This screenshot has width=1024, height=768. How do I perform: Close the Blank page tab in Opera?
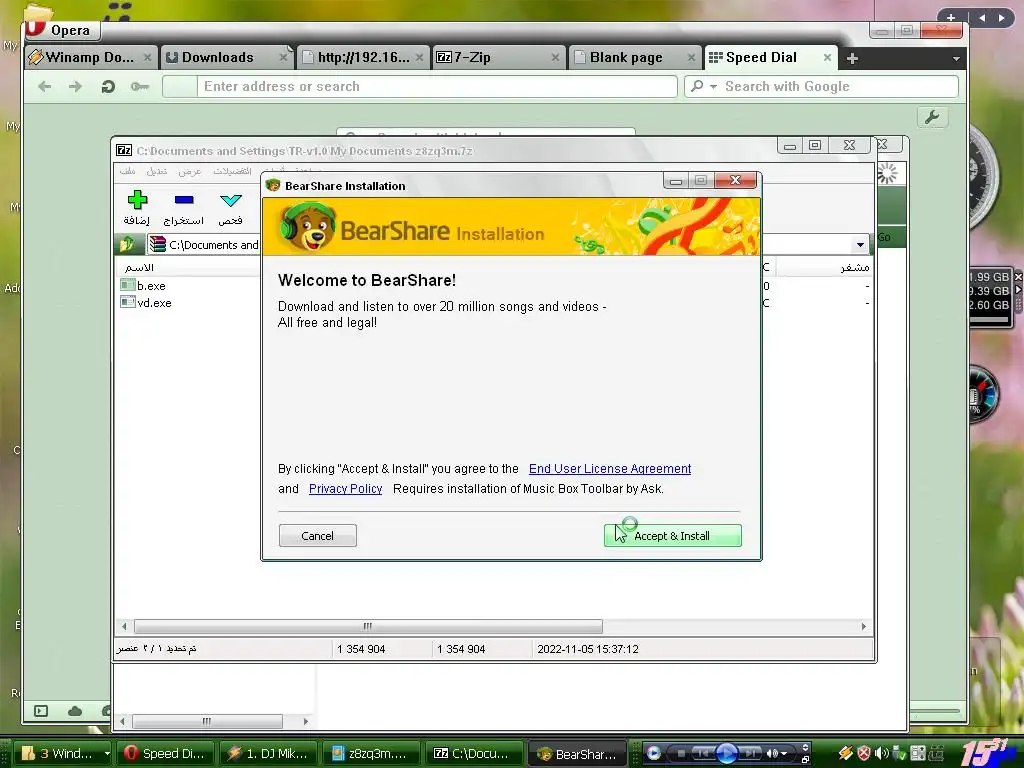coord(691,57)
